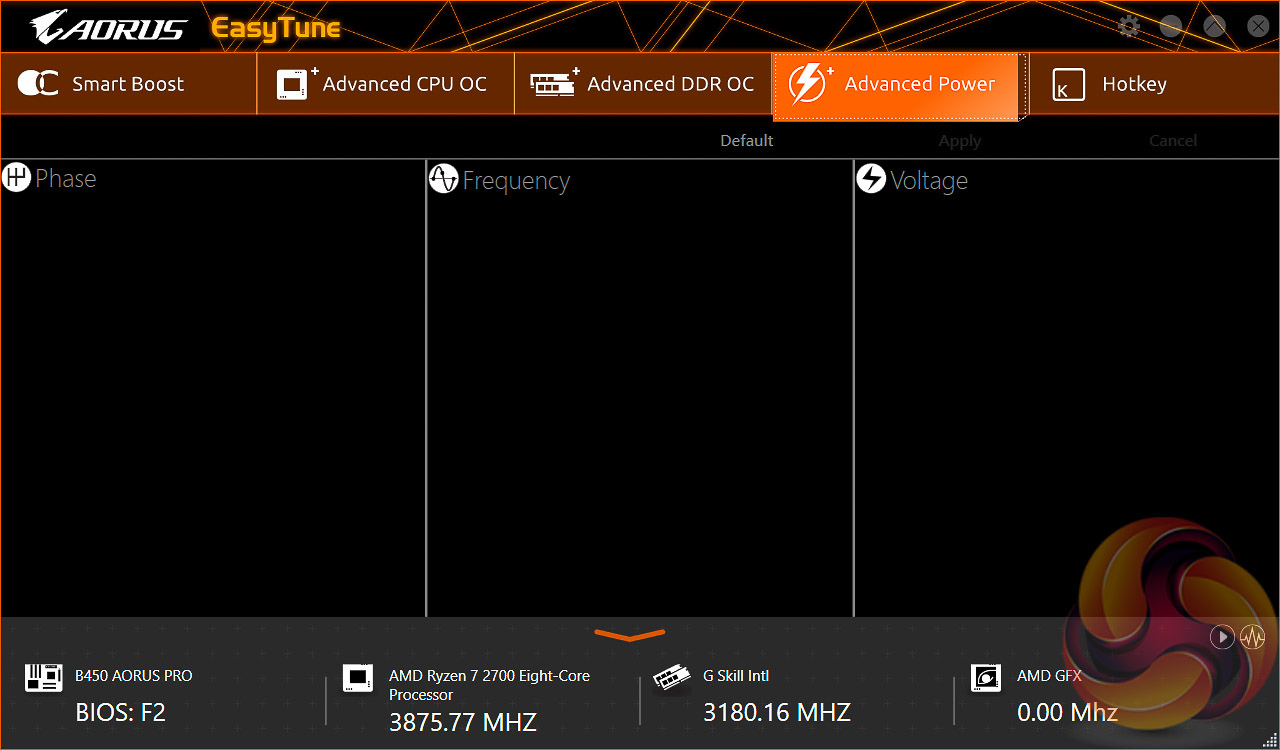Click the Apply button

(x=960, y=141)
